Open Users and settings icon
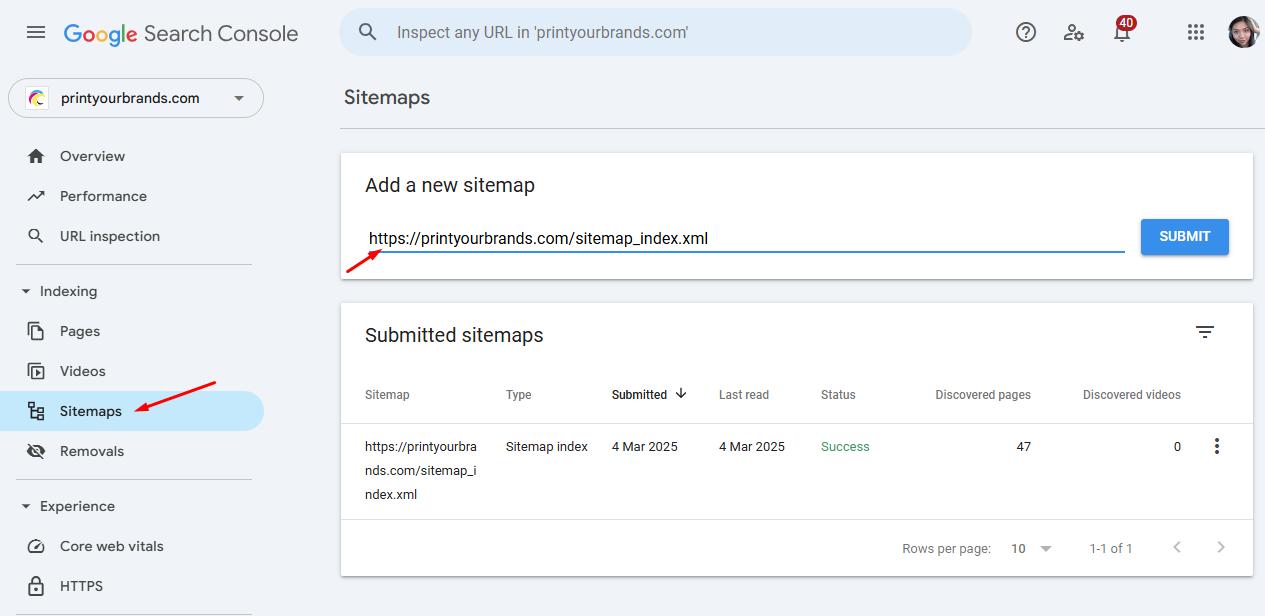The width and height of the screenshot is (1265, 616). click(1074, 32)
